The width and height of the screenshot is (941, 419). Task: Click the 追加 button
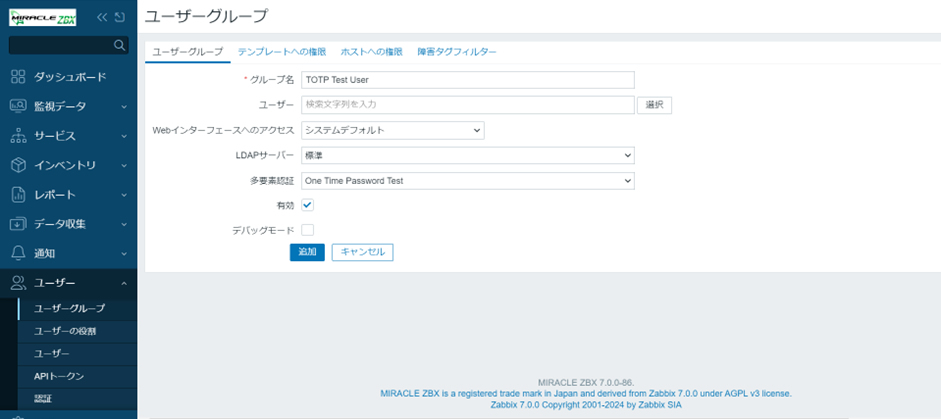click(307, 252)
